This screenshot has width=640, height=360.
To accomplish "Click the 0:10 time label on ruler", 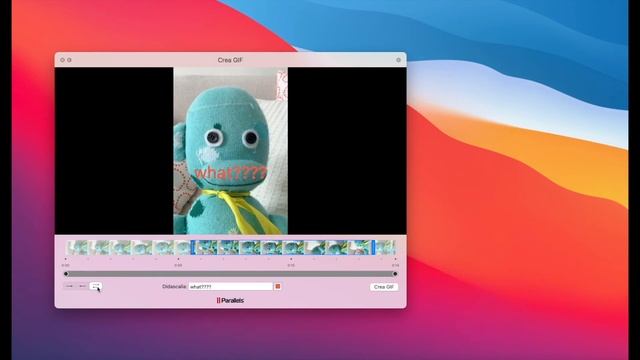I will 291,265.
